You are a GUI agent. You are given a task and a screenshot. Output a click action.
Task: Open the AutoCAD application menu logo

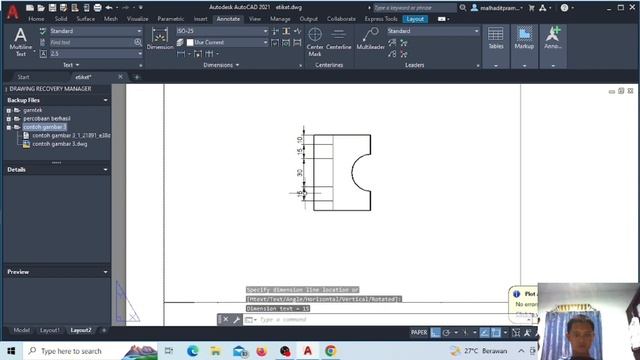coord(13,11)
